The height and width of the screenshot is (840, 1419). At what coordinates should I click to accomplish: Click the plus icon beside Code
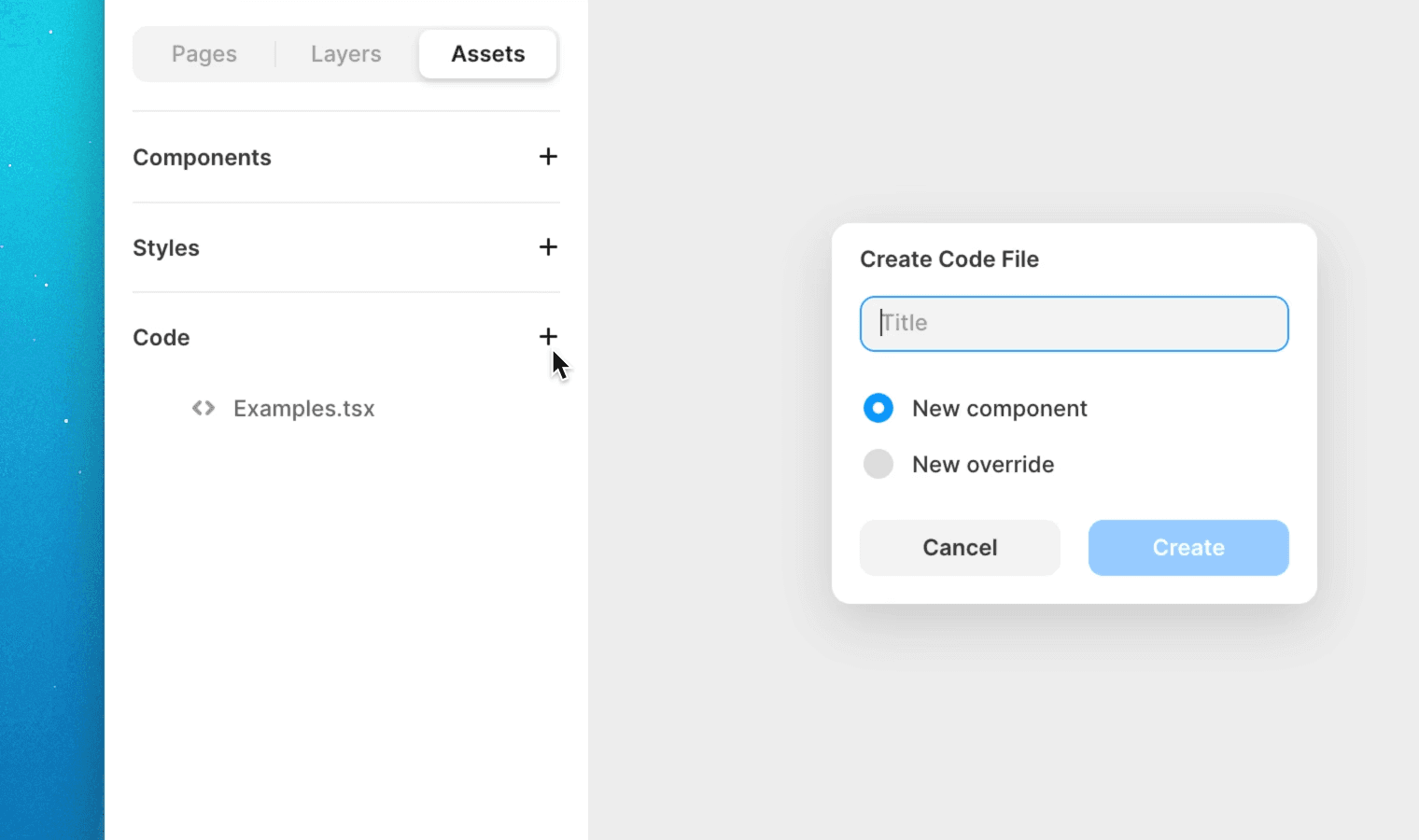[548, 337]
